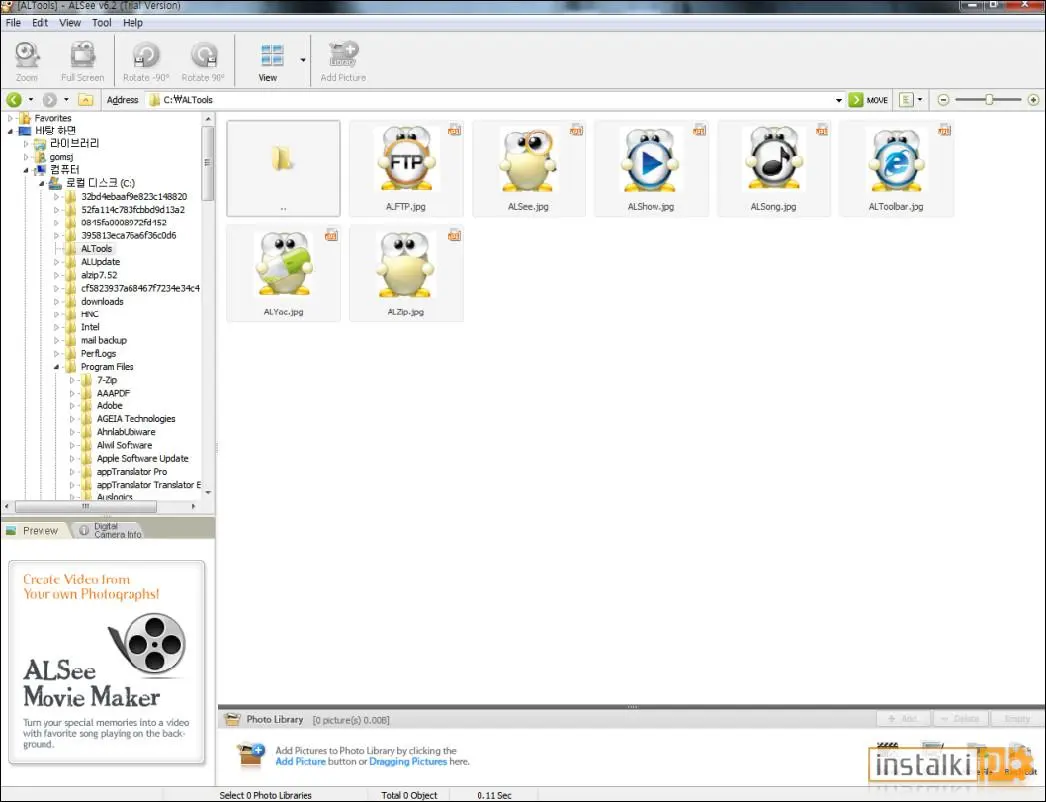Select the ALYac.jpg thumbnail
Screen dimensions: 1046x802
pos(284,274)
